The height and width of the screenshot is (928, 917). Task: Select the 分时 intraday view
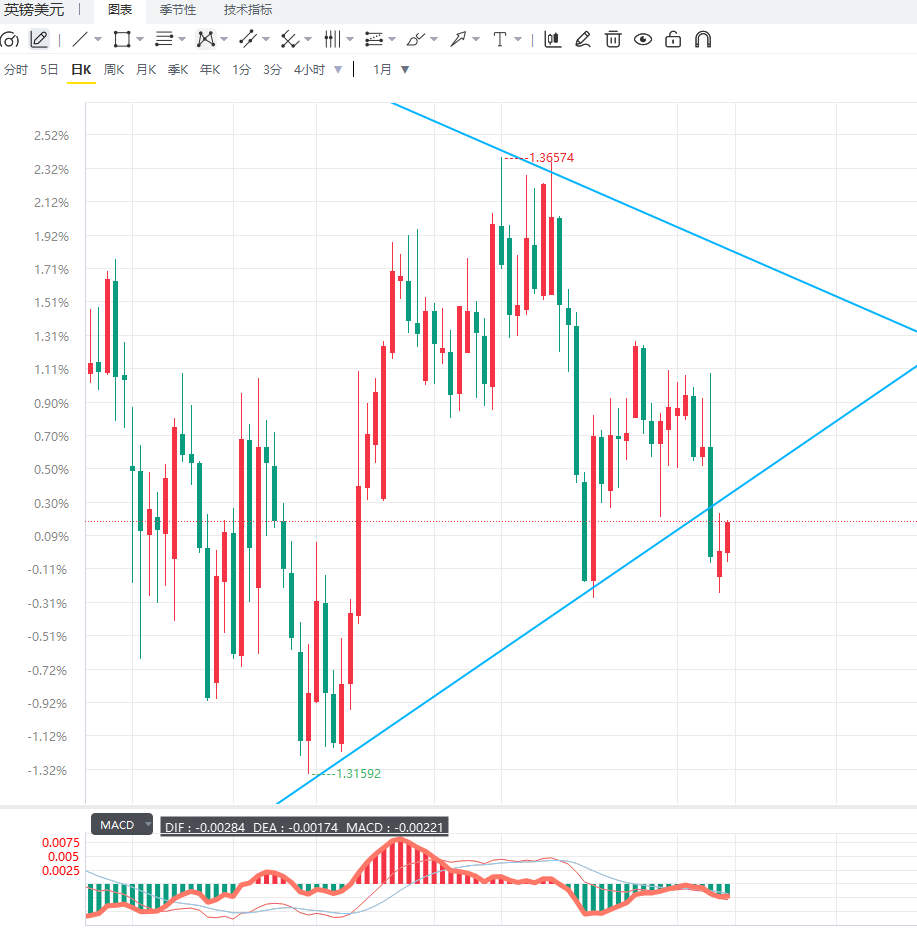point(16,70)
